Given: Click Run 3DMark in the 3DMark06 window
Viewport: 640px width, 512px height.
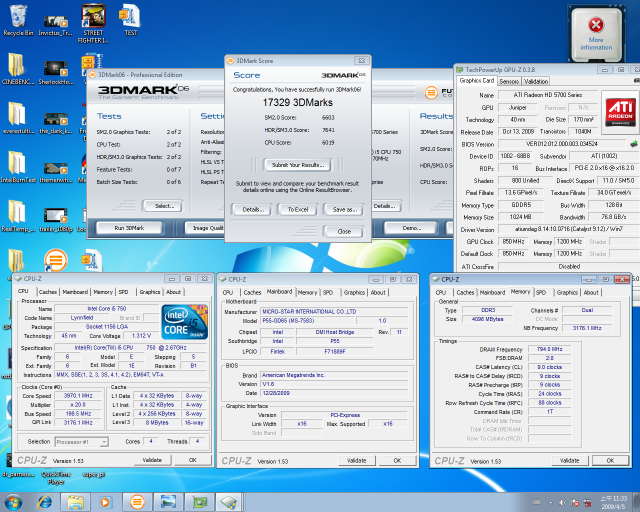Looking at the screenshot, I should tap(129, 228).
